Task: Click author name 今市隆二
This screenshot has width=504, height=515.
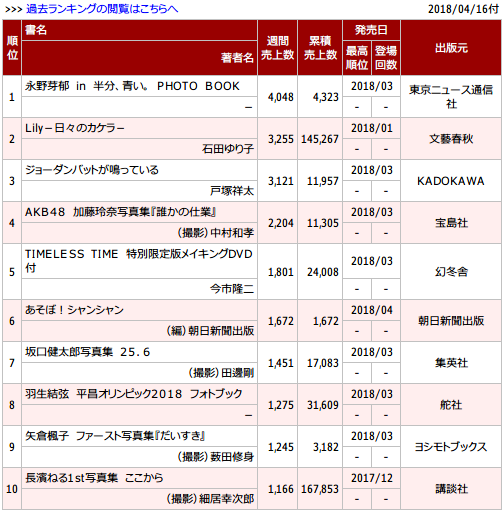Action: click(x=232, y=289)
